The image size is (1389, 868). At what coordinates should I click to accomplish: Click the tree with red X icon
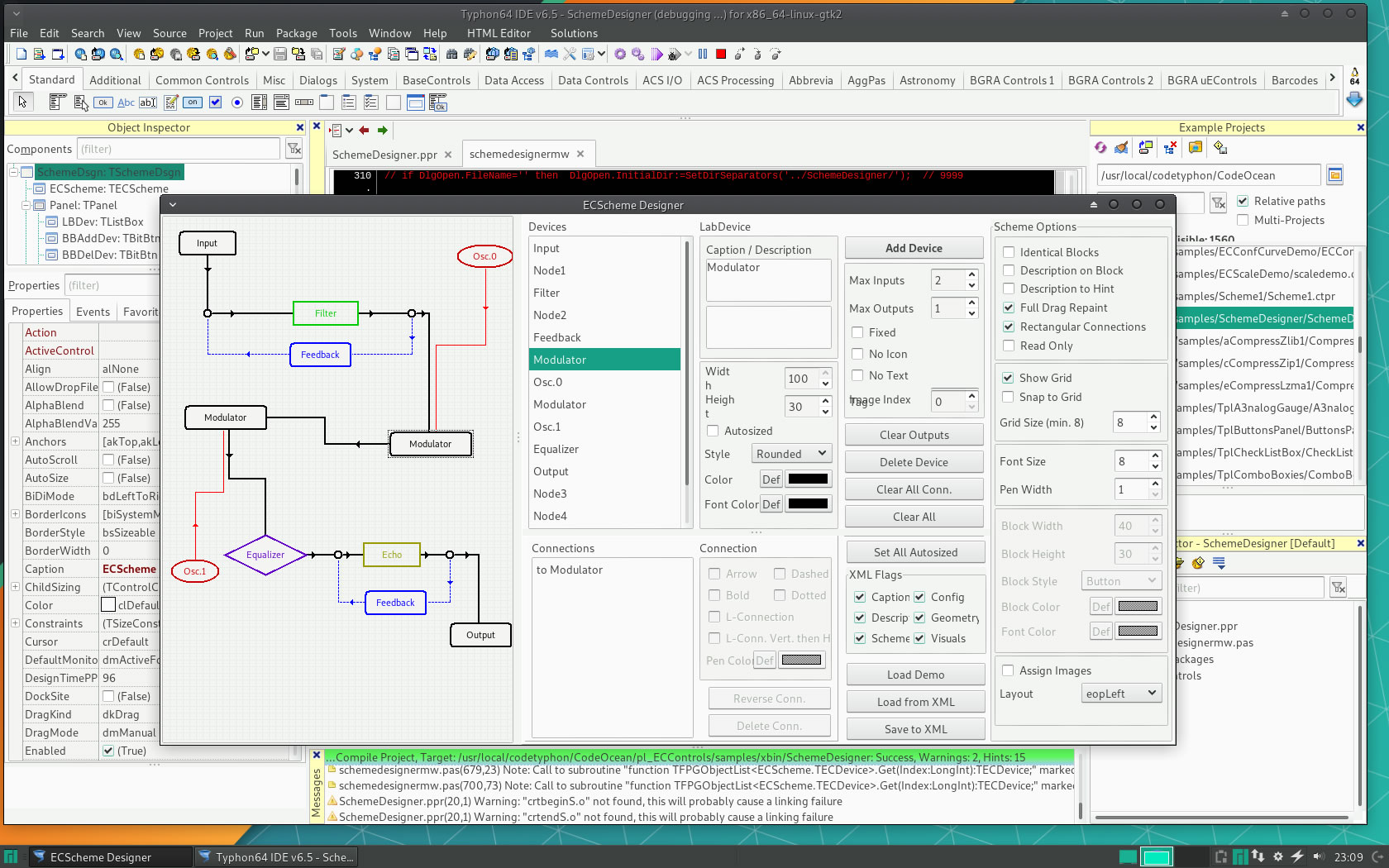pyautogui.click(x=1170, y=147)
